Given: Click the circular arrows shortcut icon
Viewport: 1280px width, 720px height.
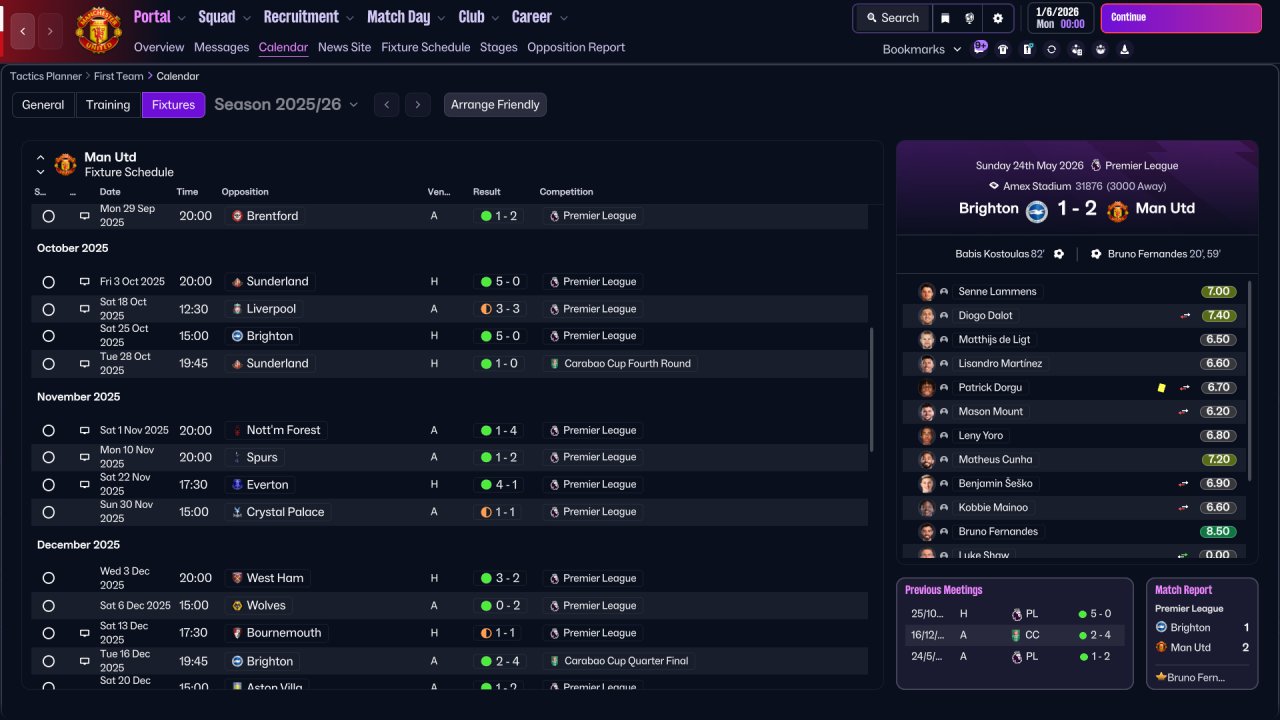Looking at the screenshot, I should point(1051,49).
